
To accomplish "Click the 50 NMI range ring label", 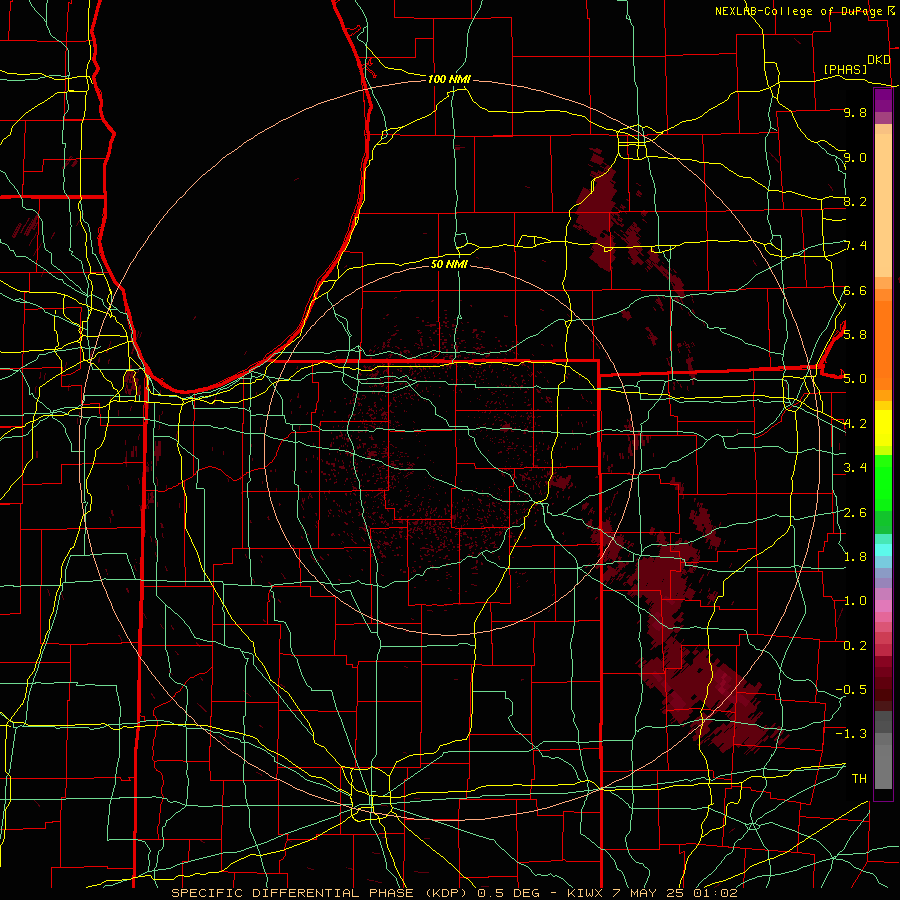I will pos(449,264).
